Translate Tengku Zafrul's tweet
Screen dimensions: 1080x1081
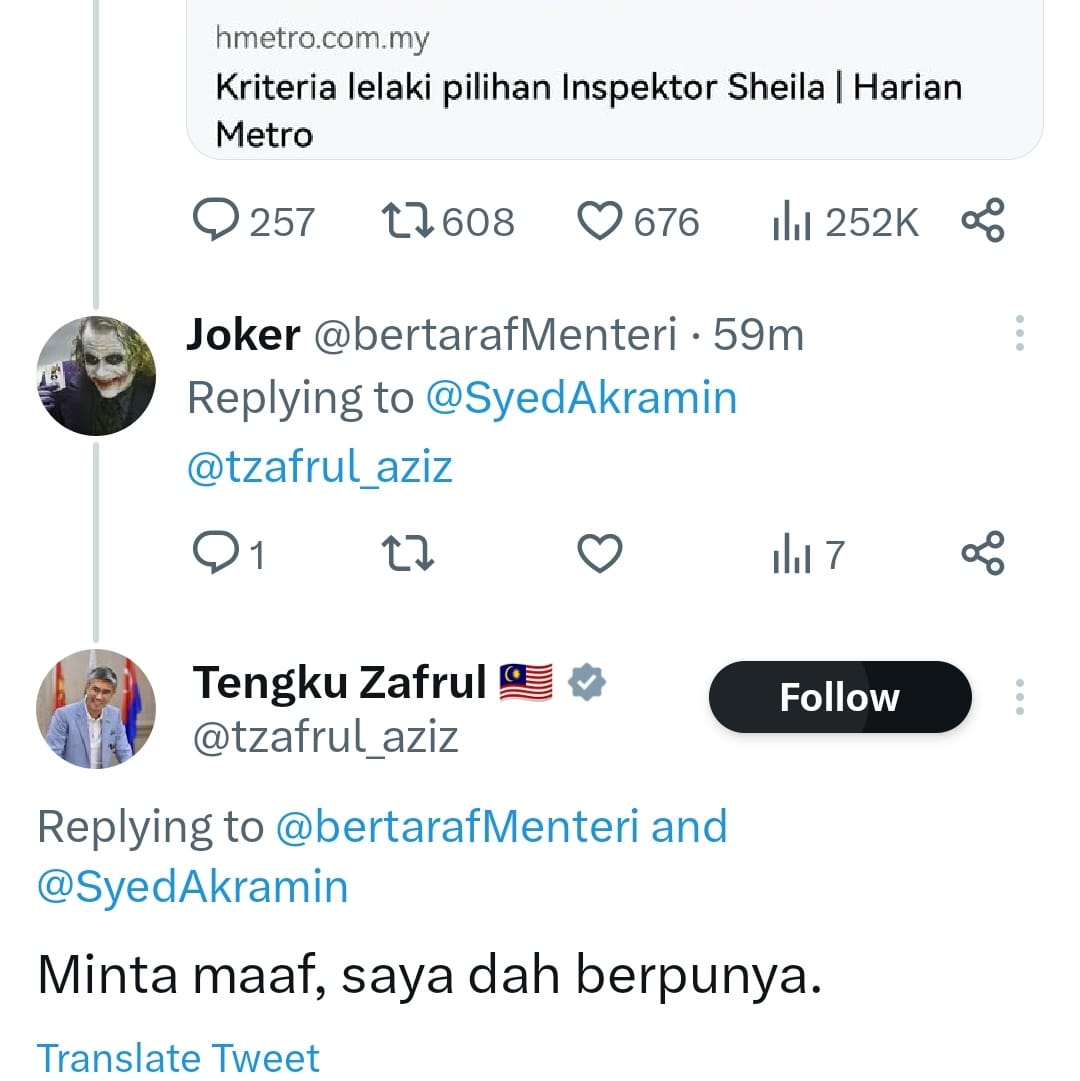click(178, 1057)
